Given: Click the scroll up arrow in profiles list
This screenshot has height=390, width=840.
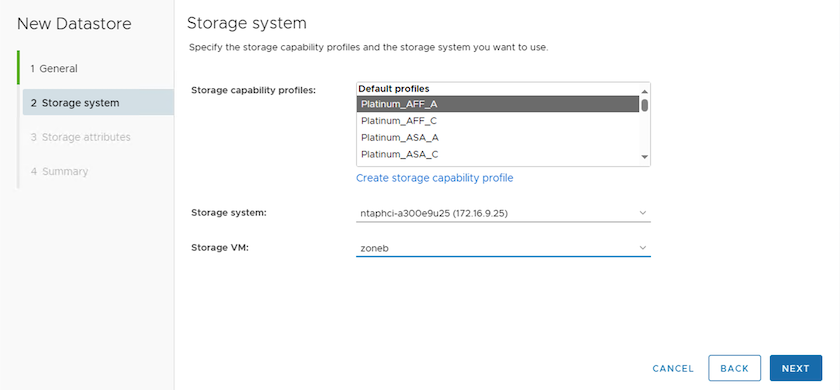Looking at the screenshot, I should tap(644, 91).
